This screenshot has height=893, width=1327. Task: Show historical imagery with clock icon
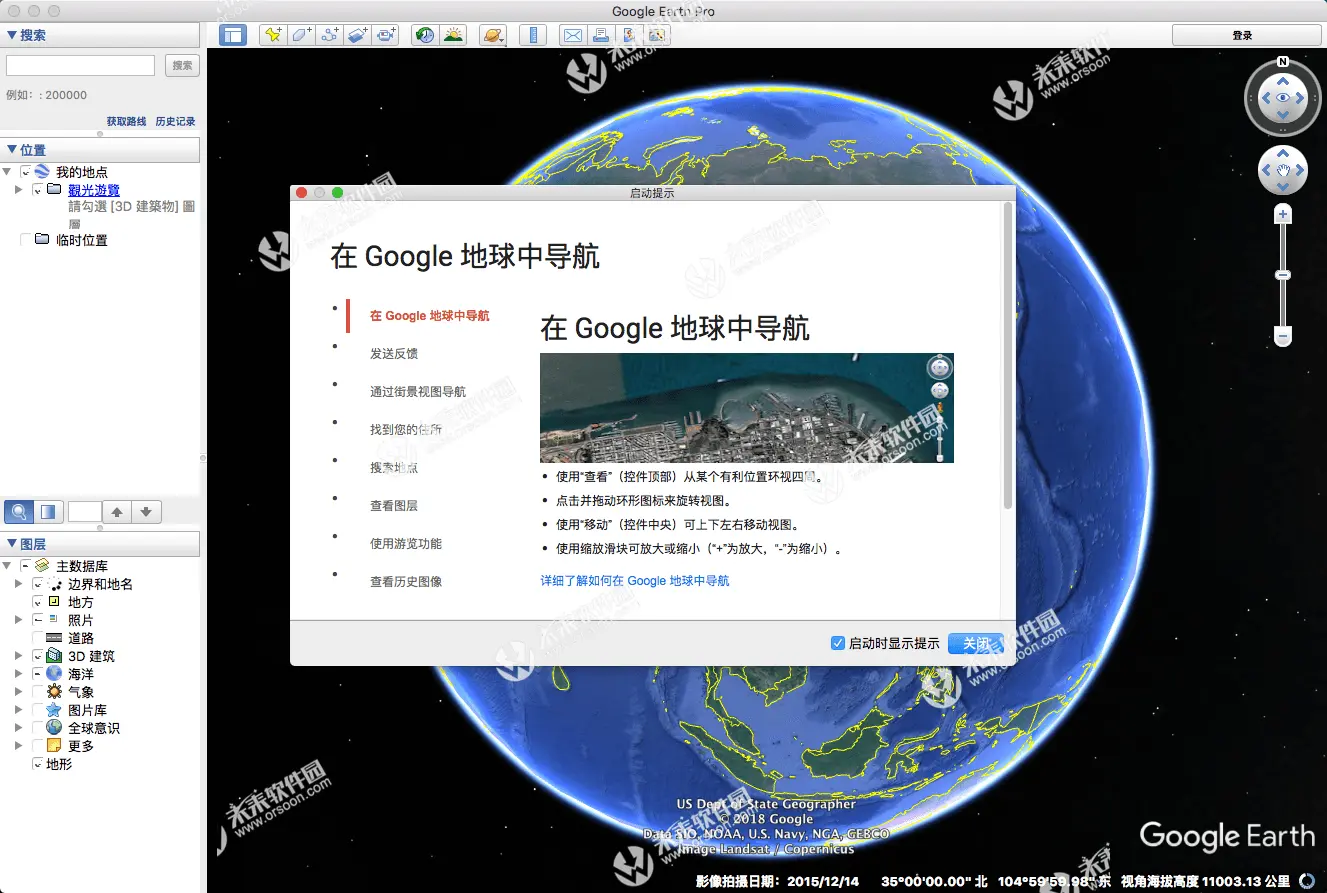coord(425,35)
